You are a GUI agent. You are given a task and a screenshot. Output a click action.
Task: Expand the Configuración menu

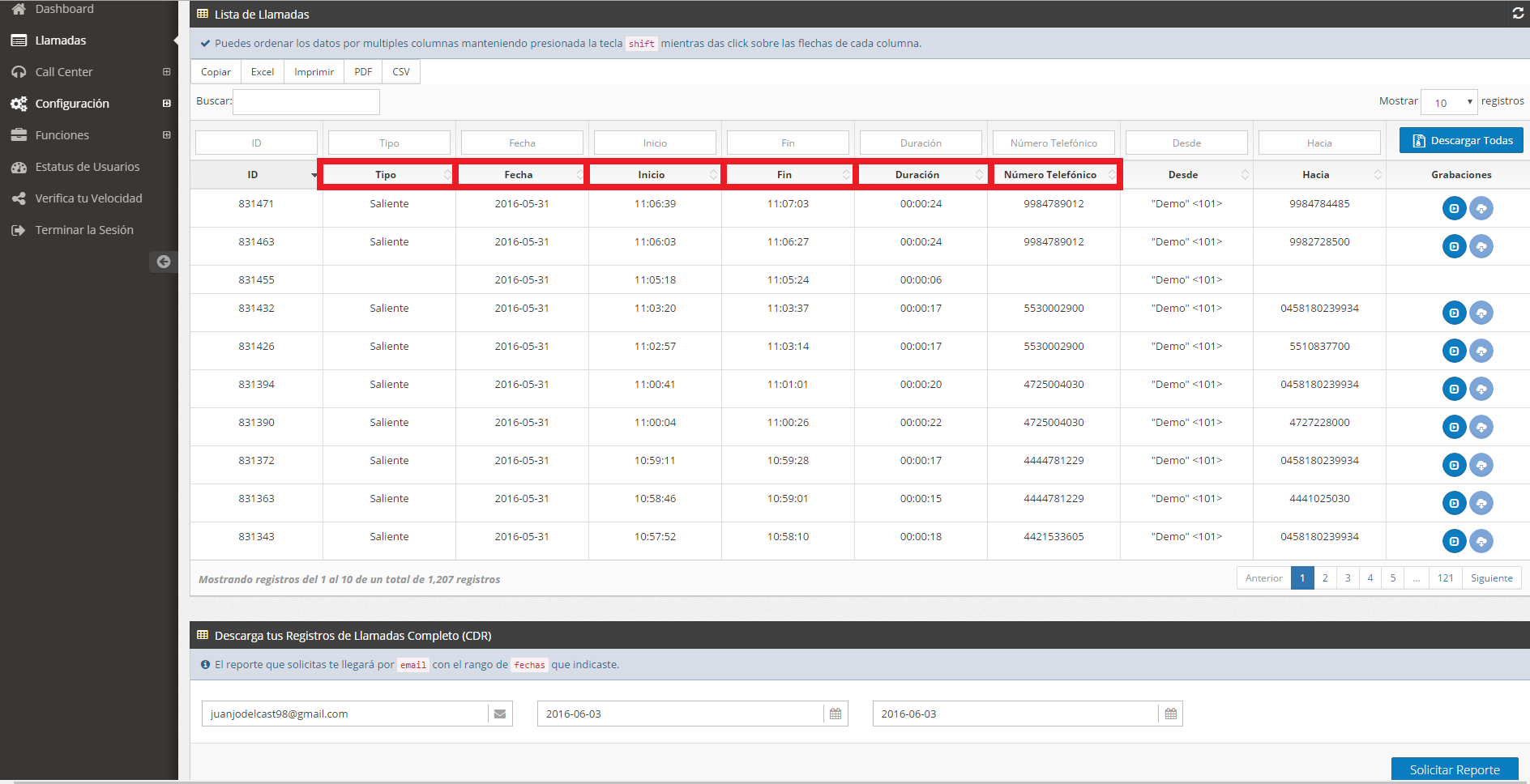coord(167,104)
